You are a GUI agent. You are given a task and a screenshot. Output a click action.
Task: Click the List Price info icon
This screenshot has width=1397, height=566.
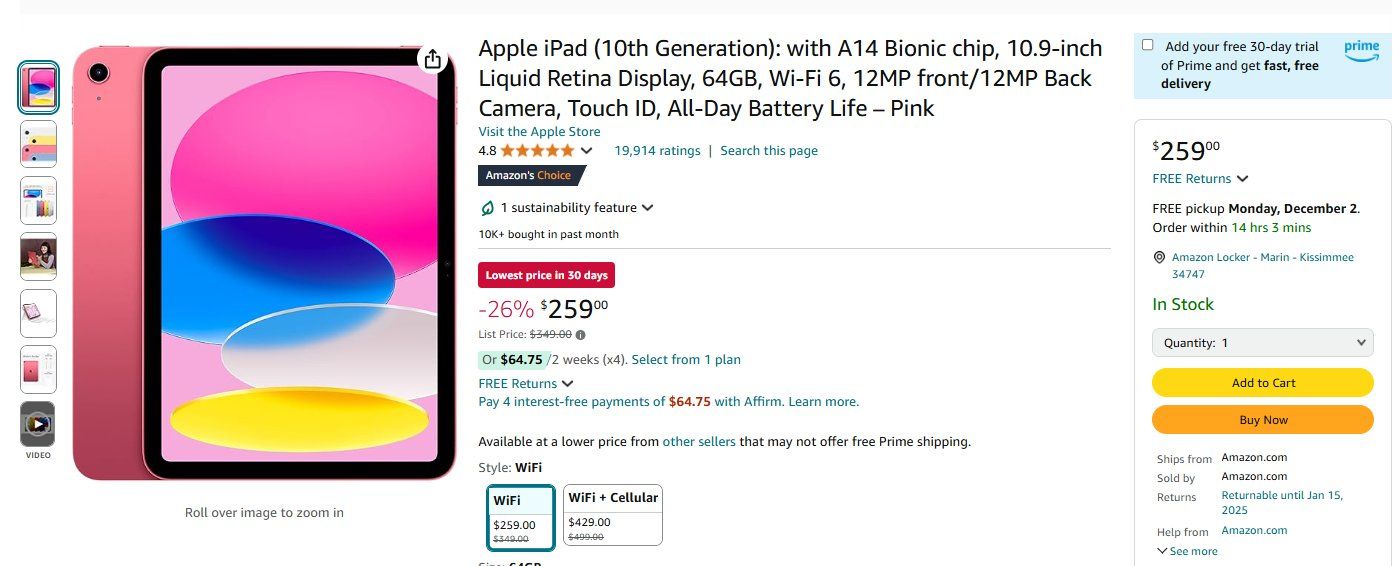coord(581,335)
